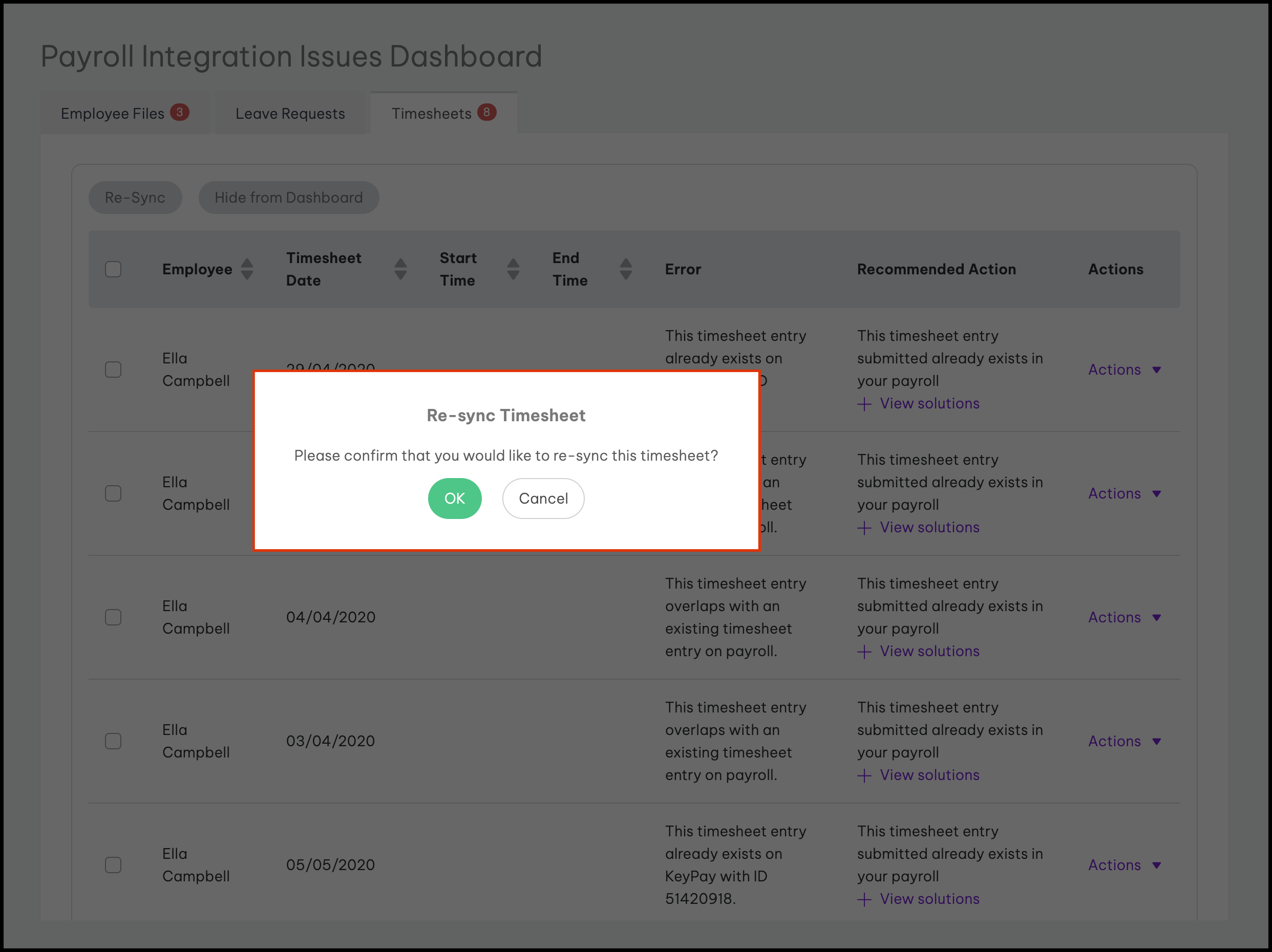Sort by End Time column arrows

[x=626, y=269]
